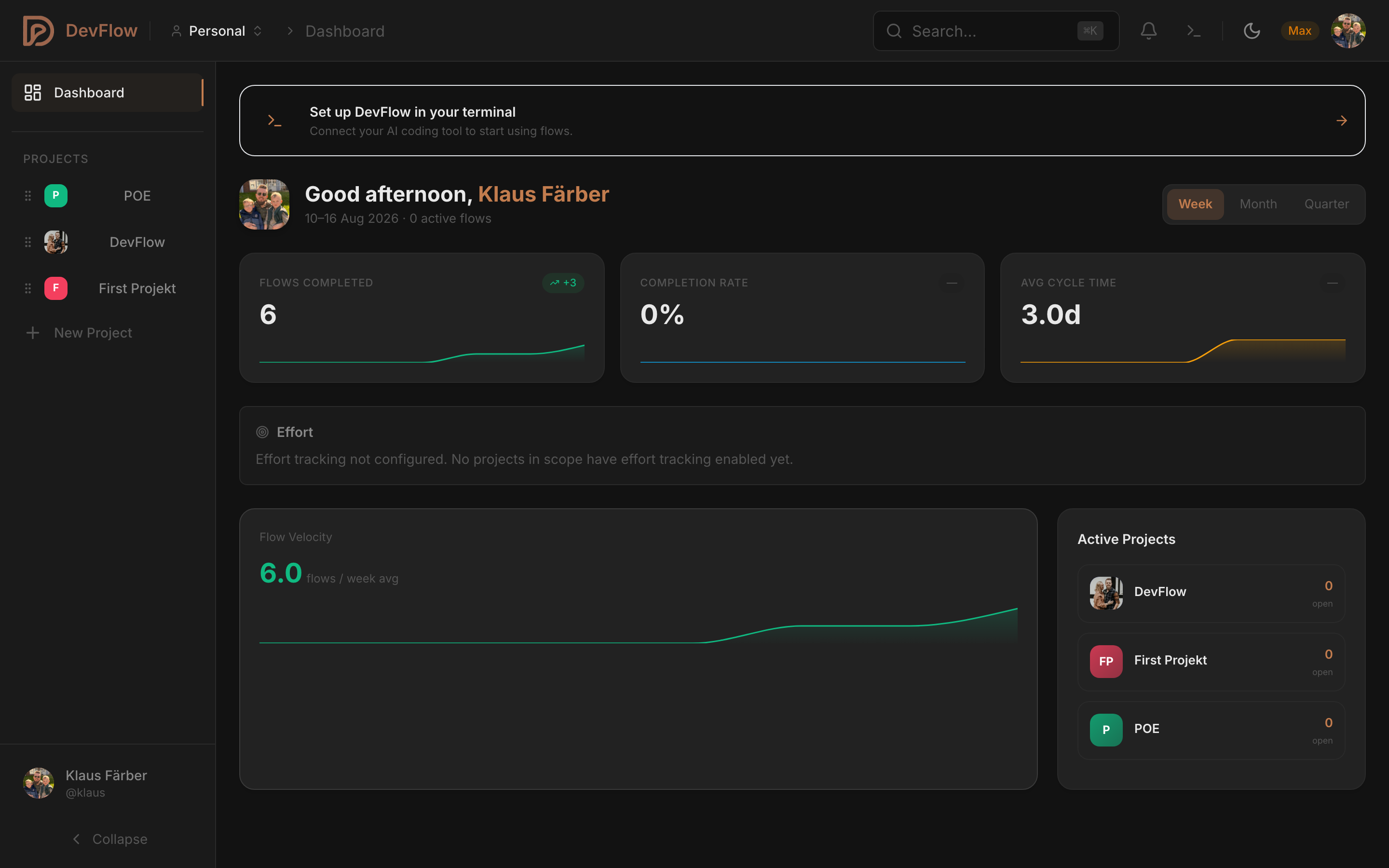Viewport: 1389px width, 868px height.
Task: Click the DevFlow project thumbnail in sidebar
Action: (x=55, y=242)
